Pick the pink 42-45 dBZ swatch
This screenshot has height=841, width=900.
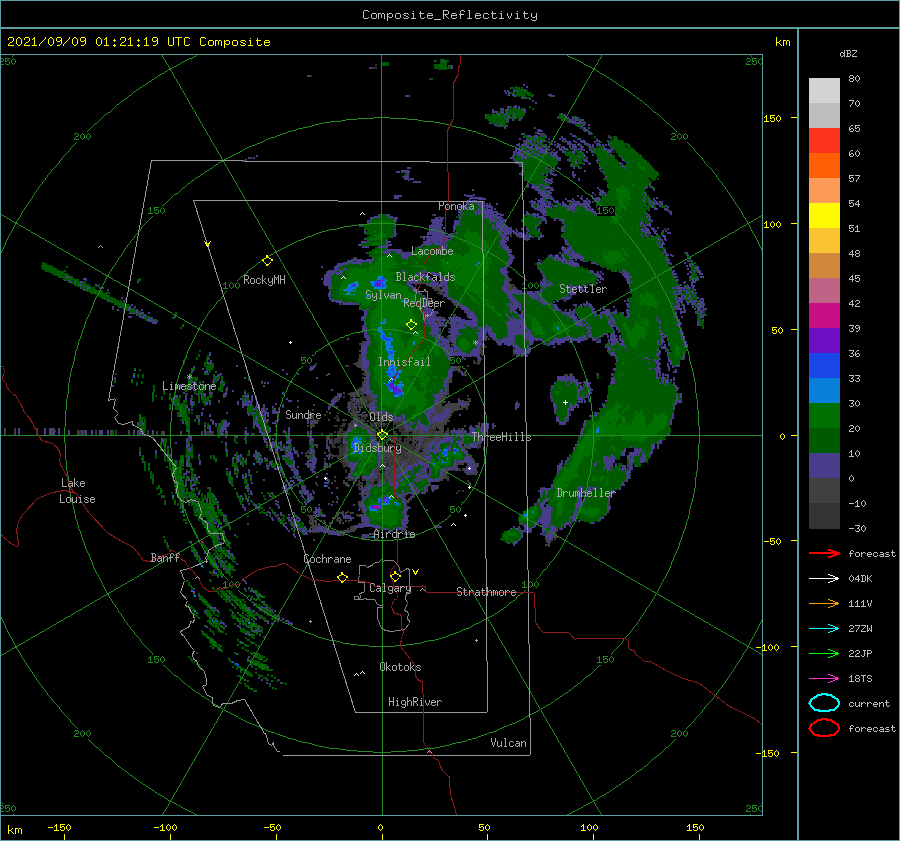[824, 291]
